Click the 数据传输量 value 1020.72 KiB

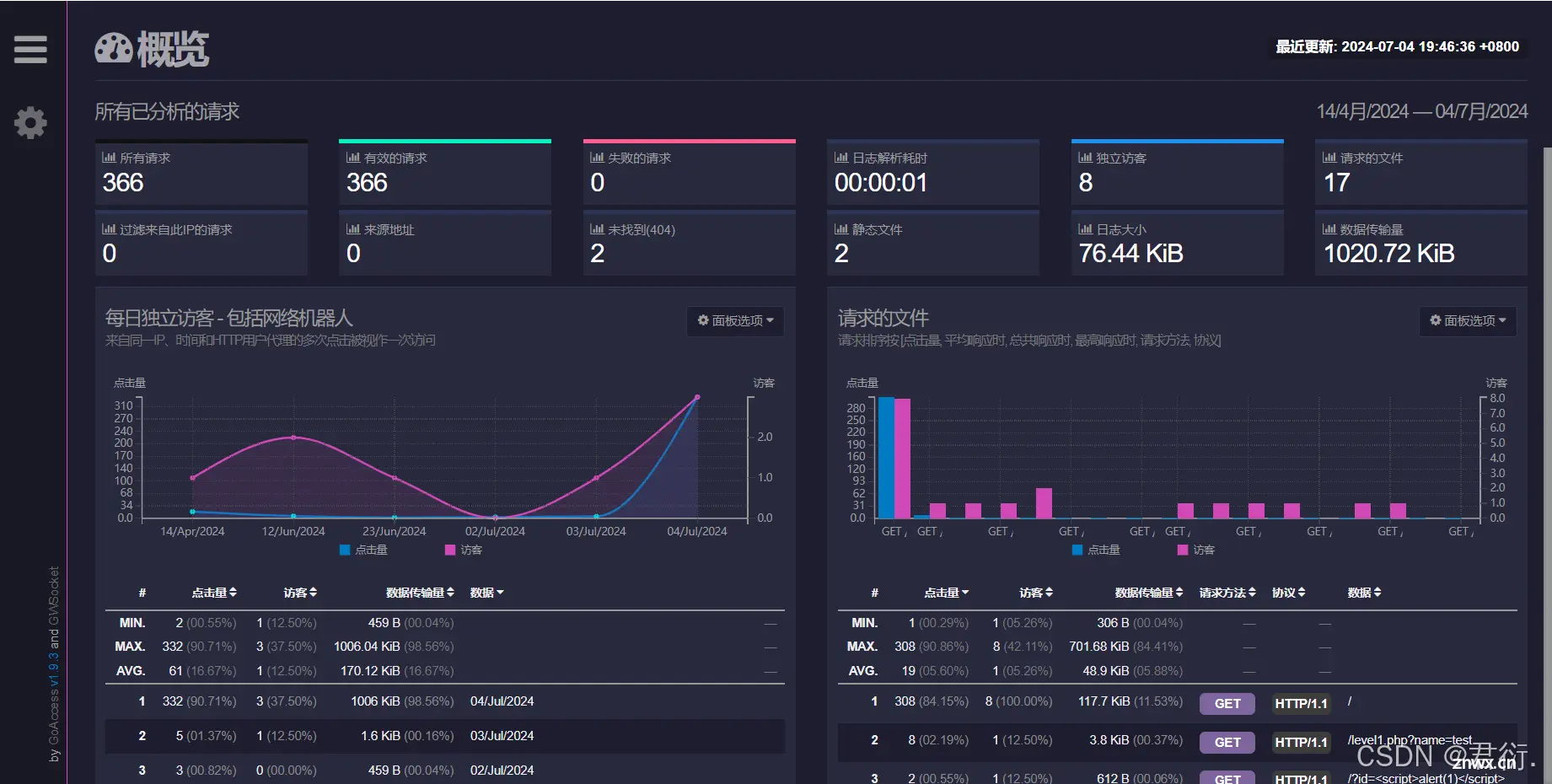pyautogui.click(x=1388, y=254)
